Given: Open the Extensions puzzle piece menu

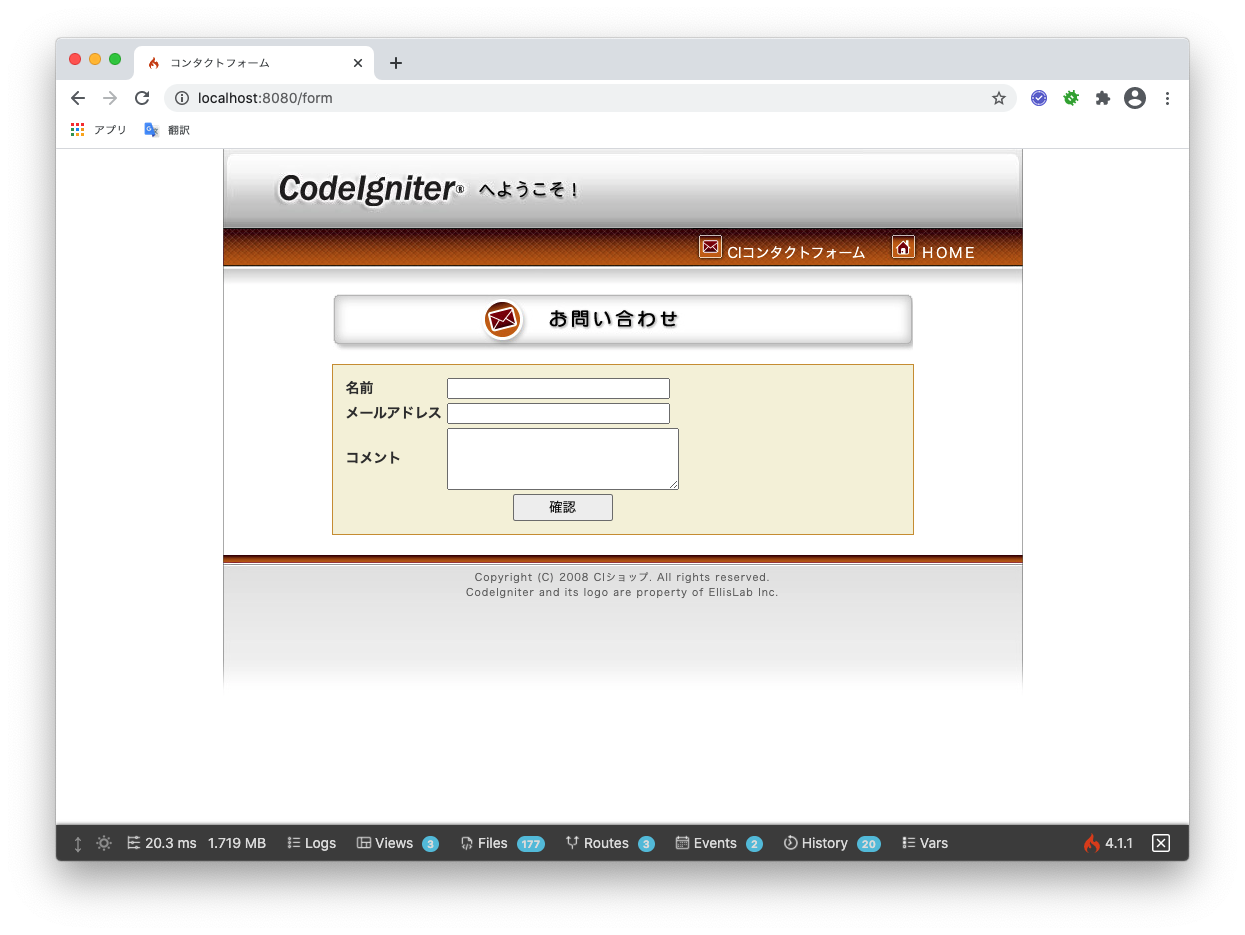Looking at the screenshot, I should [x=1103, y=98].
